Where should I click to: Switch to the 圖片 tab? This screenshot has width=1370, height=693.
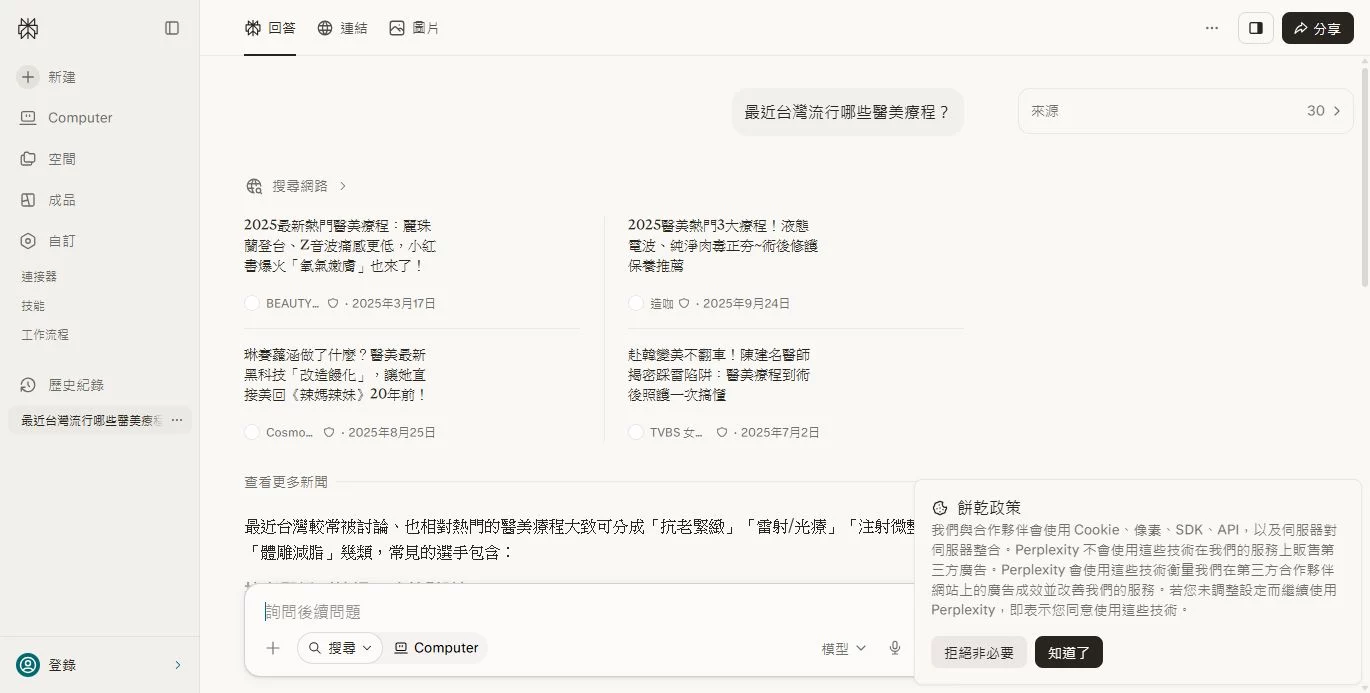tap(414, 28)
